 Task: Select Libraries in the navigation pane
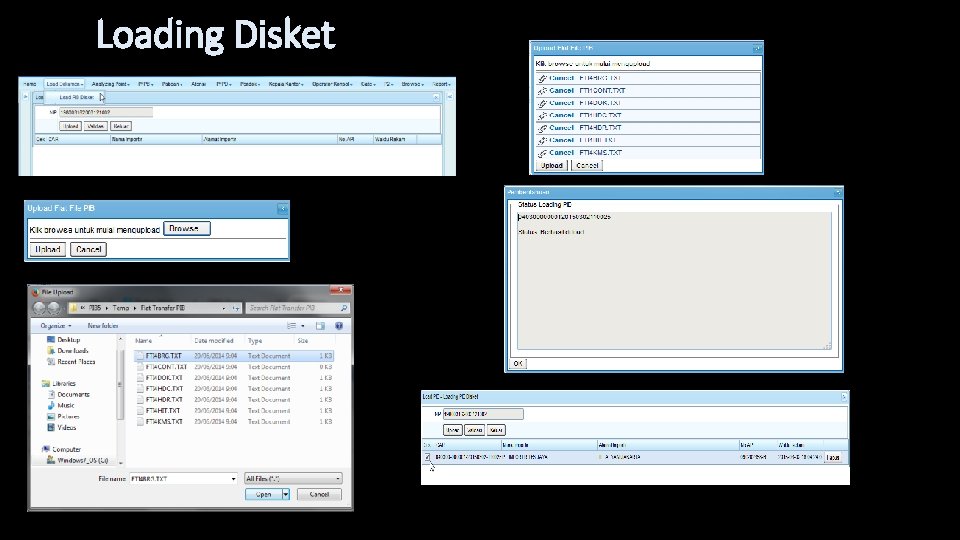pos(59,383)
